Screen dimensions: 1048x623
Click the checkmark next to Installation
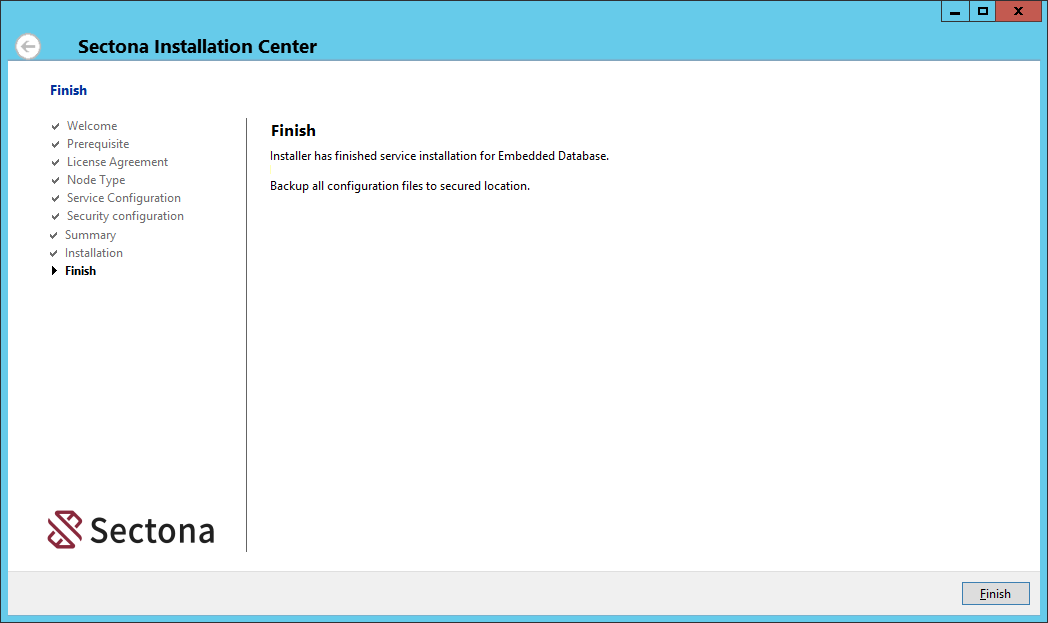(x=54, y=254)
